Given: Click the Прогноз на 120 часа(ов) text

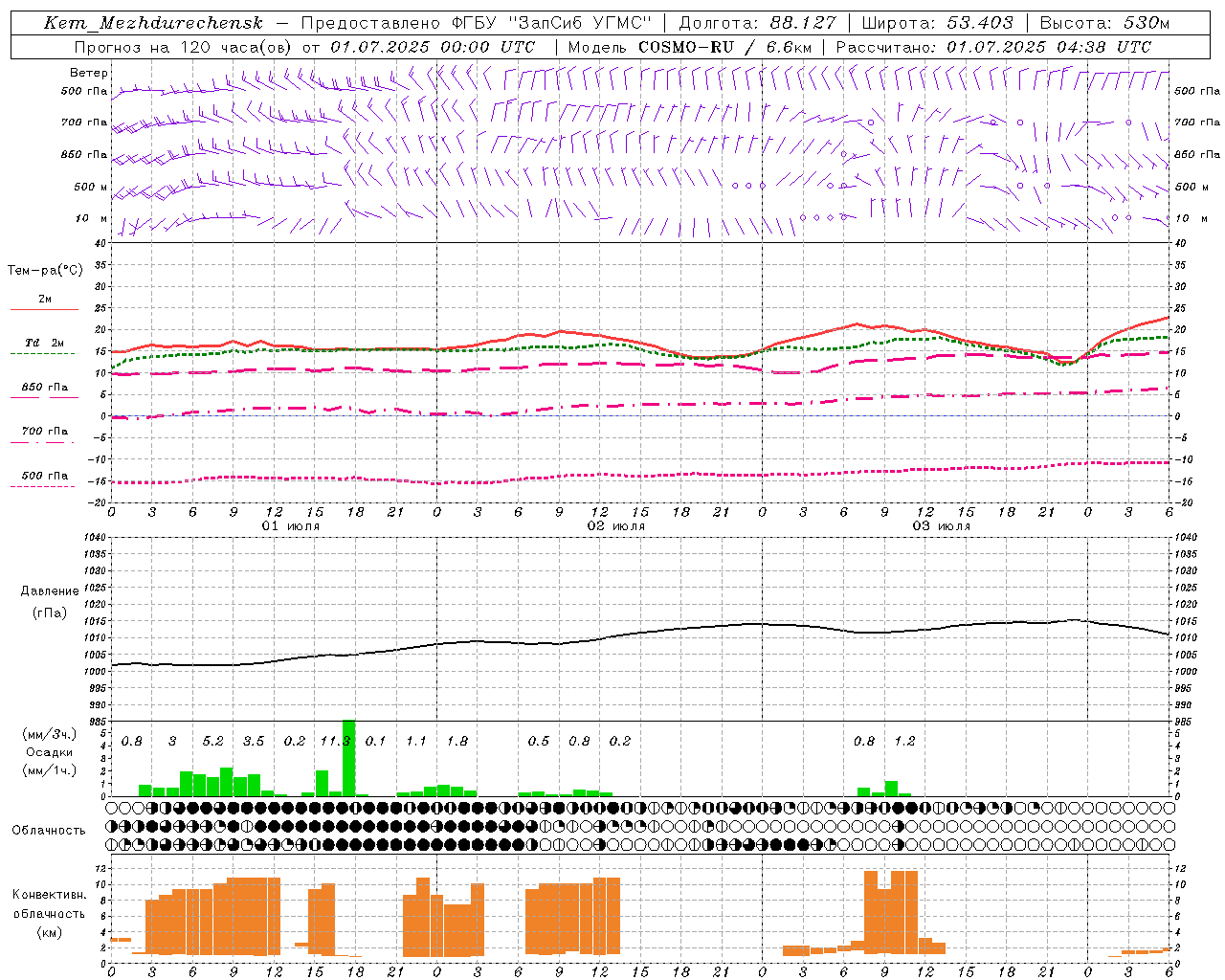Looking at the screenshot, I should [x=184, y=47].
